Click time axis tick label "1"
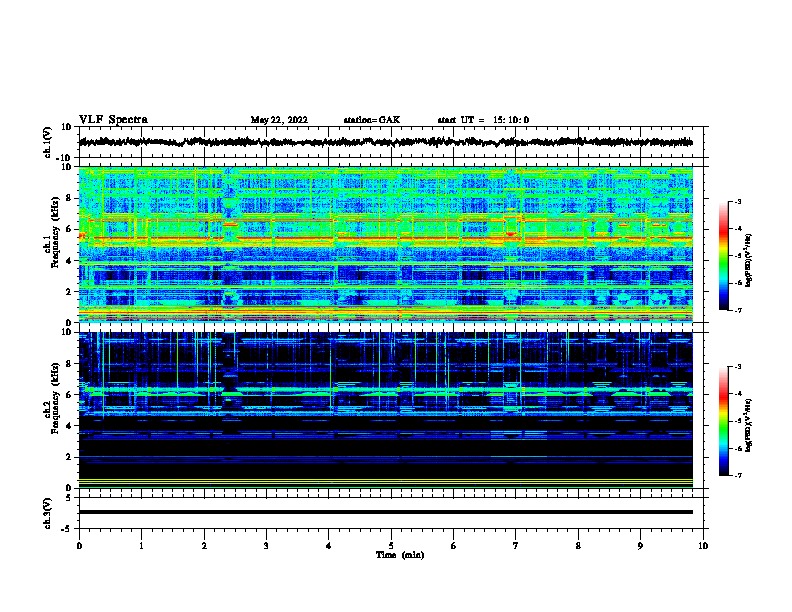Screen dimensions: 792x612 click(141, 545)
